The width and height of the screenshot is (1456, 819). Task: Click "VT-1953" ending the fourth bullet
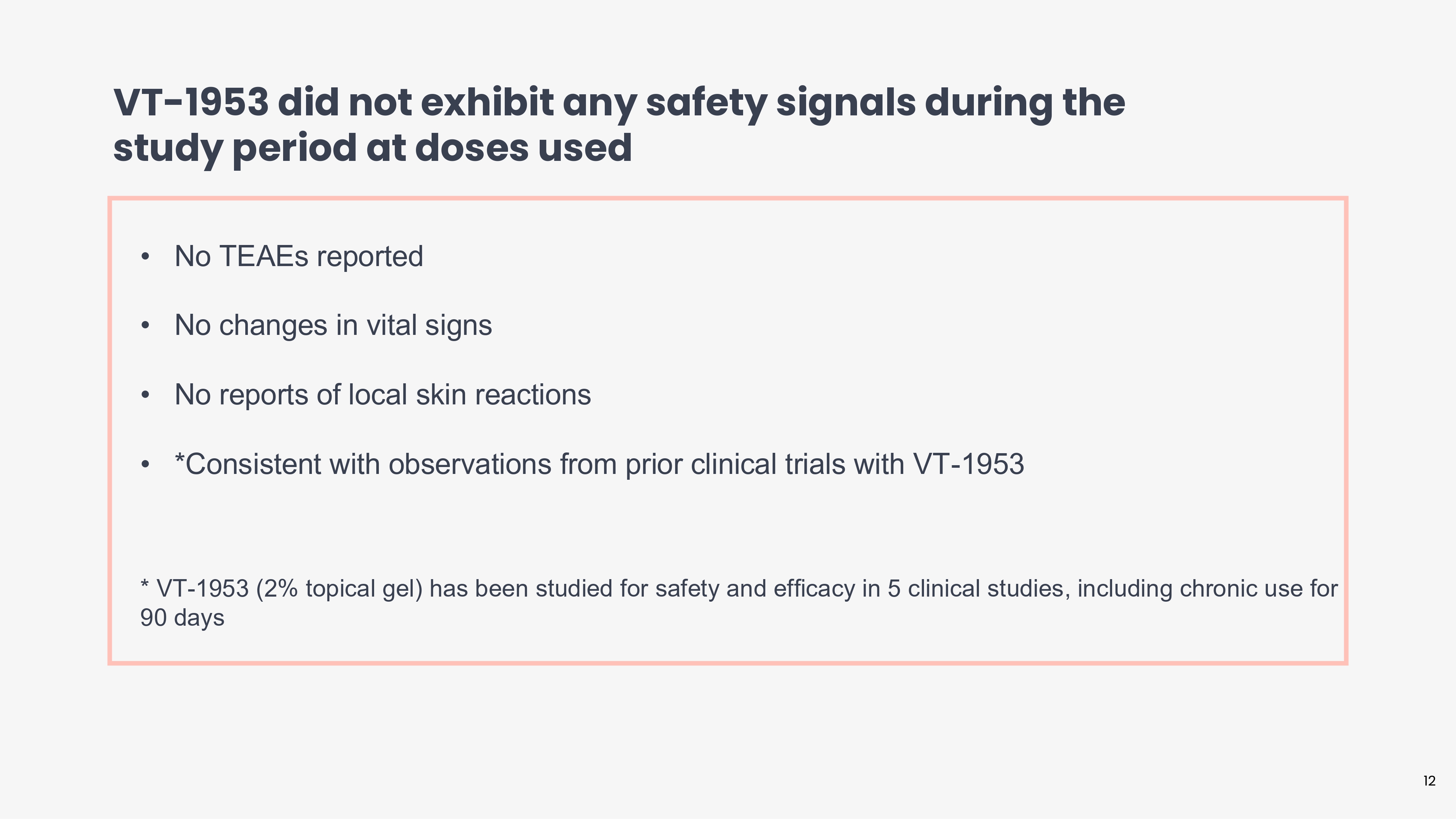[x=968, y=464]
